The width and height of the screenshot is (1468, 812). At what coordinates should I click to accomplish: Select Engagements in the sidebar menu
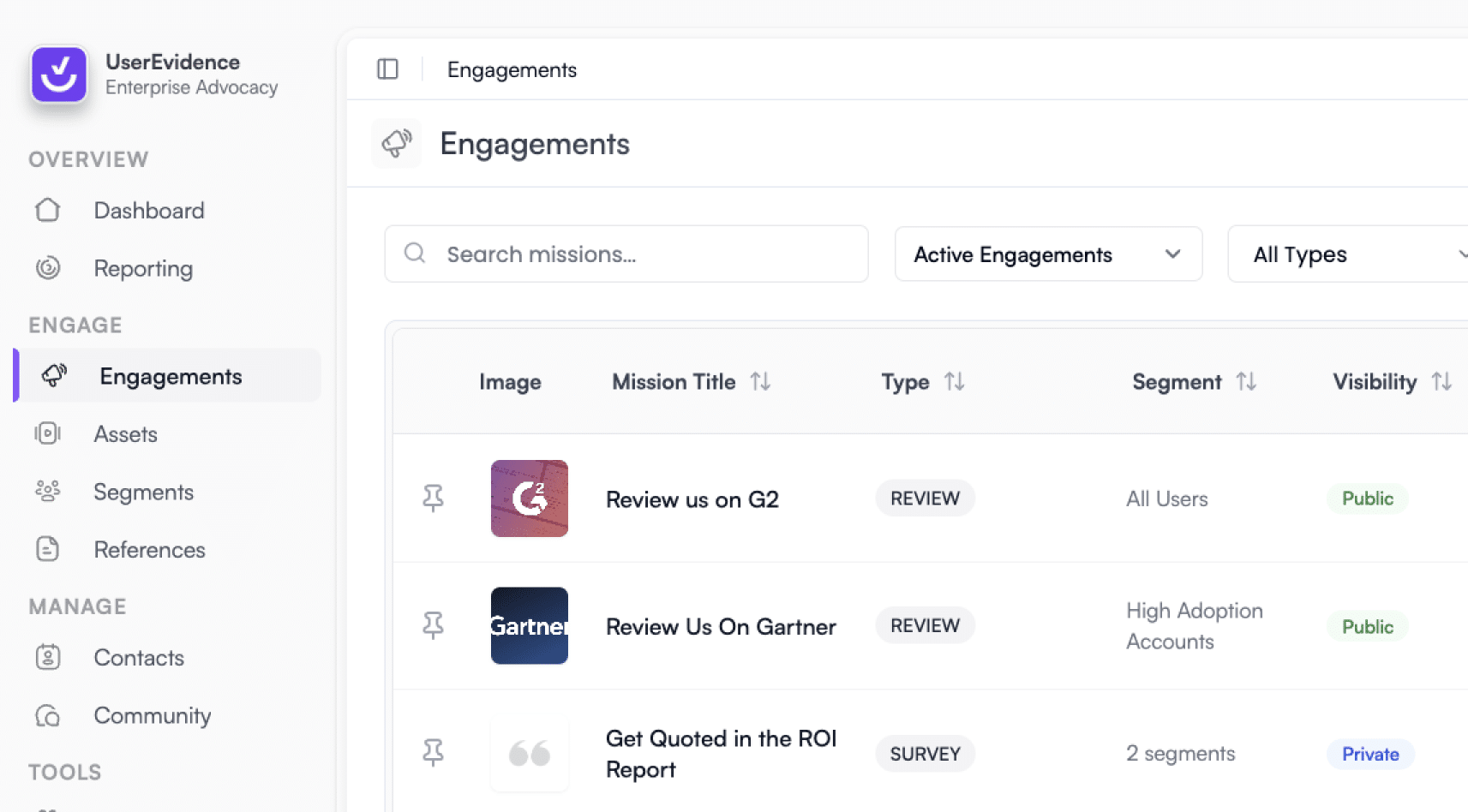click(x=171, y=376)
